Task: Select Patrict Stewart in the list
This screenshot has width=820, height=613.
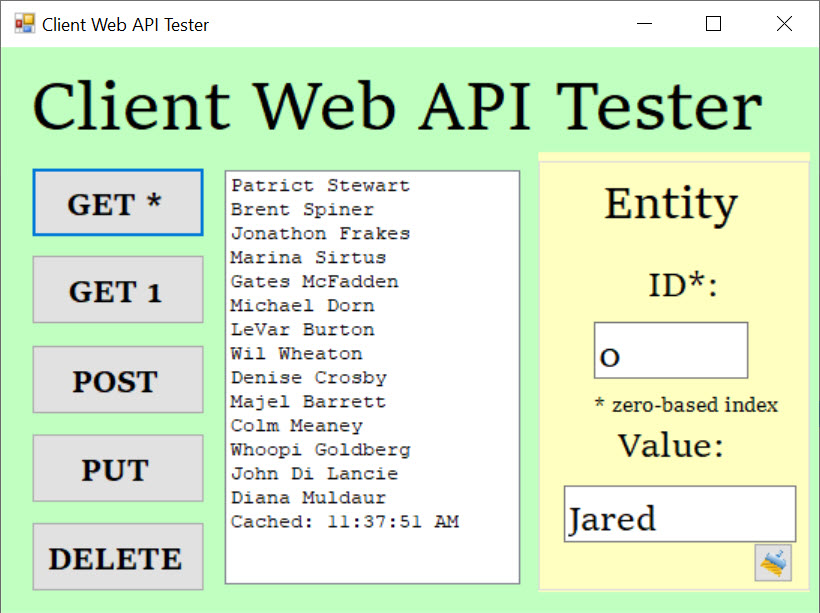Action: click(321, 185)
